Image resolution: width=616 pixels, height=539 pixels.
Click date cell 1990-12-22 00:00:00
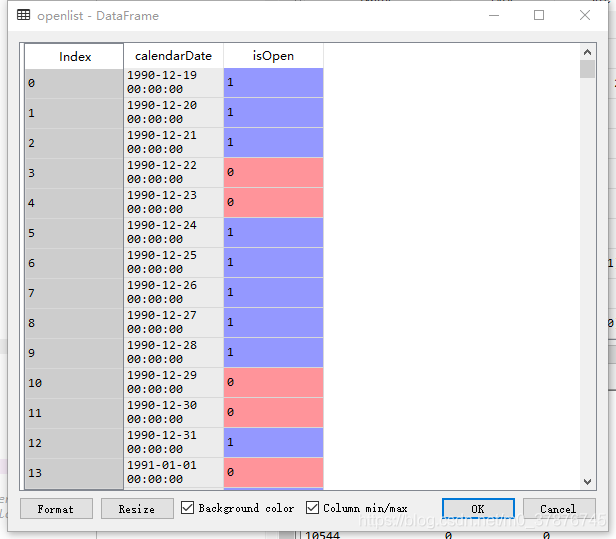[x=174, y=172]
